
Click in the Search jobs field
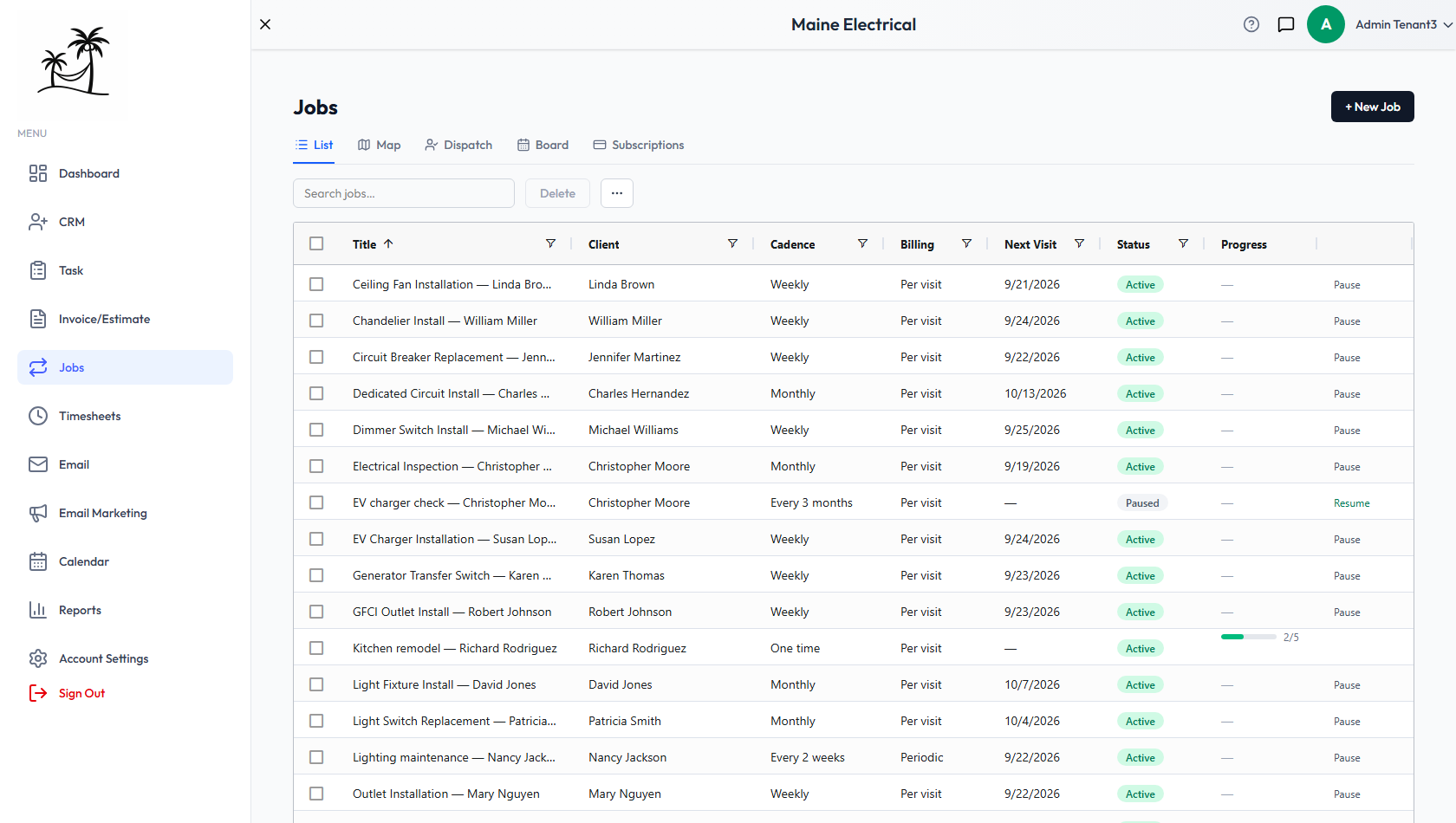(404, 193)
